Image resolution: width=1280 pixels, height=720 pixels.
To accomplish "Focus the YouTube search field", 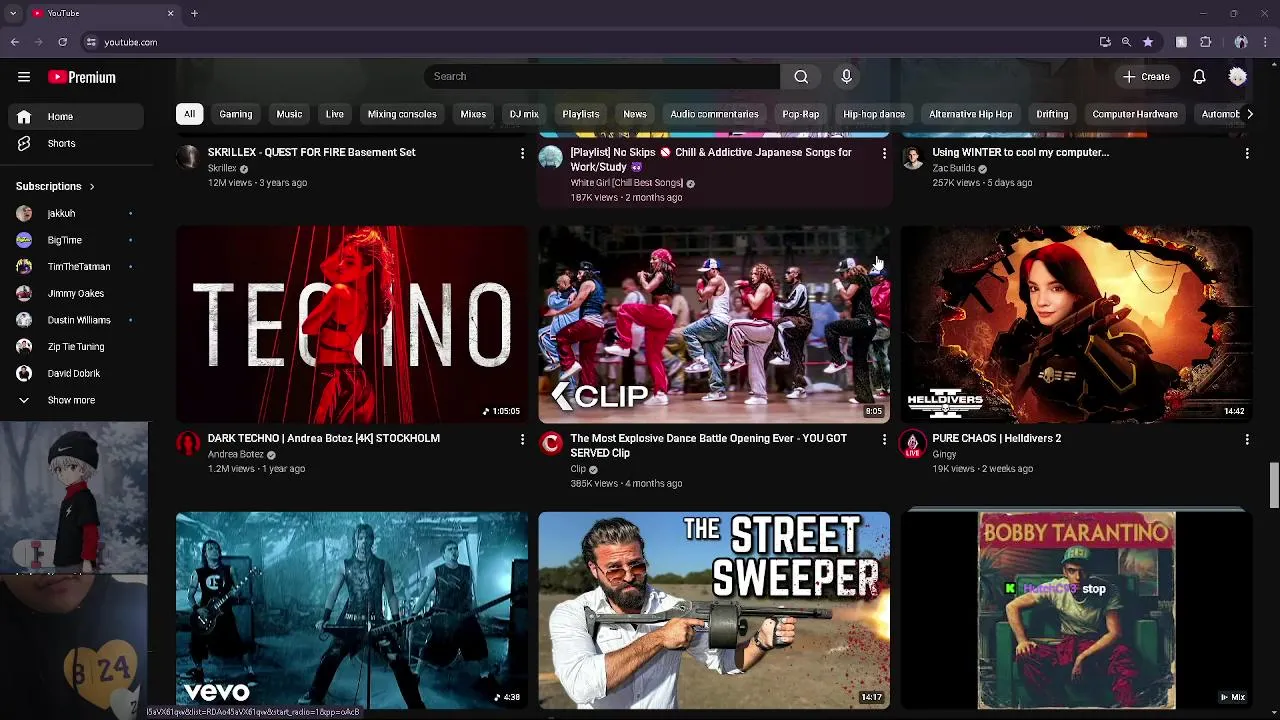I will (x=602, y=76).
